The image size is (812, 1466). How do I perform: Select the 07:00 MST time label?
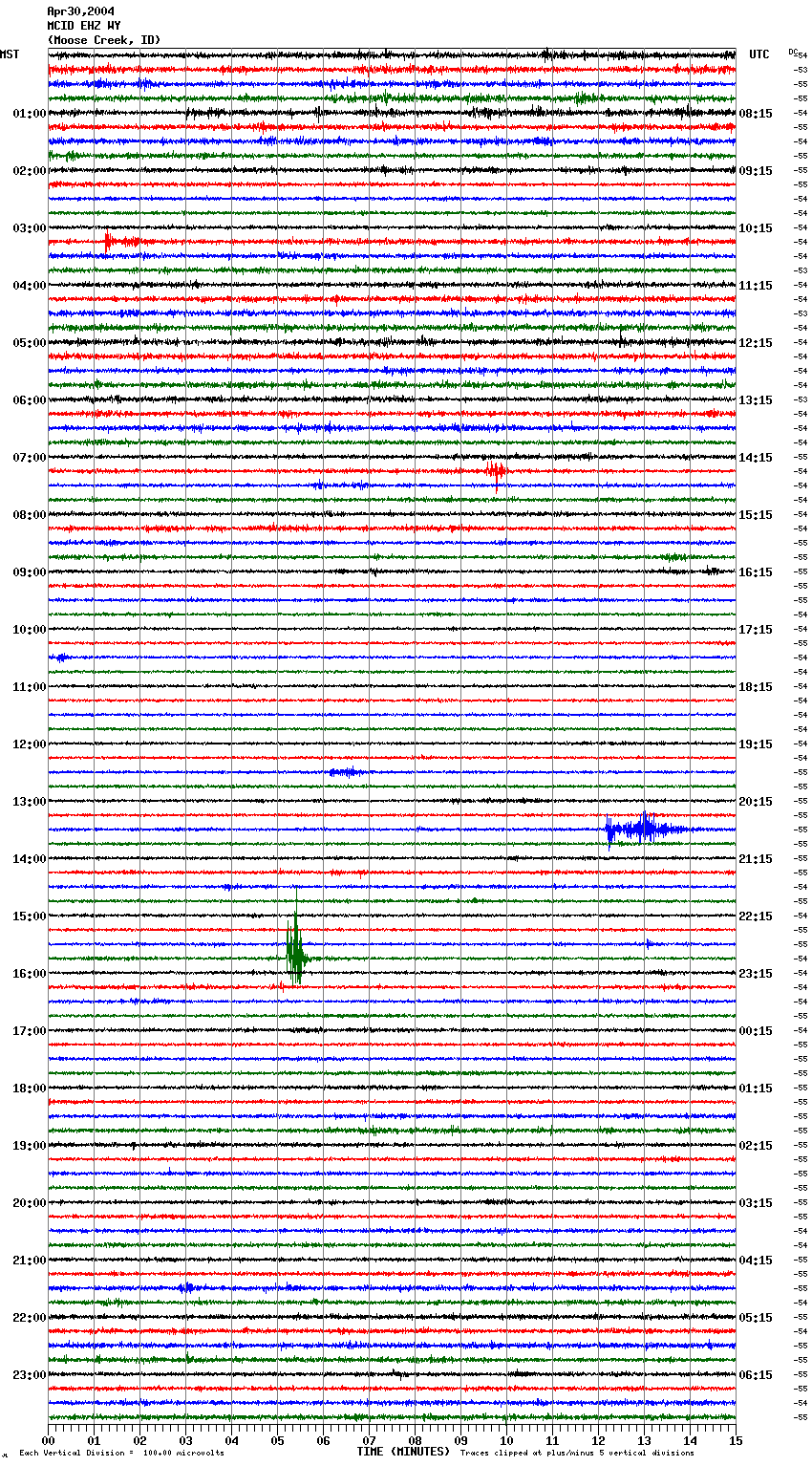(30, 458)
